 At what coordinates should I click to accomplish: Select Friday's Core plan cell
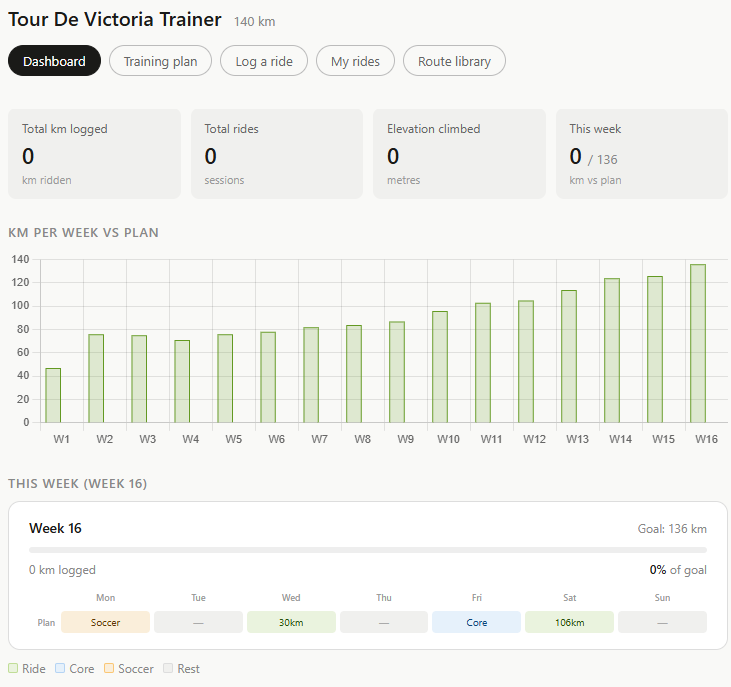476,622
